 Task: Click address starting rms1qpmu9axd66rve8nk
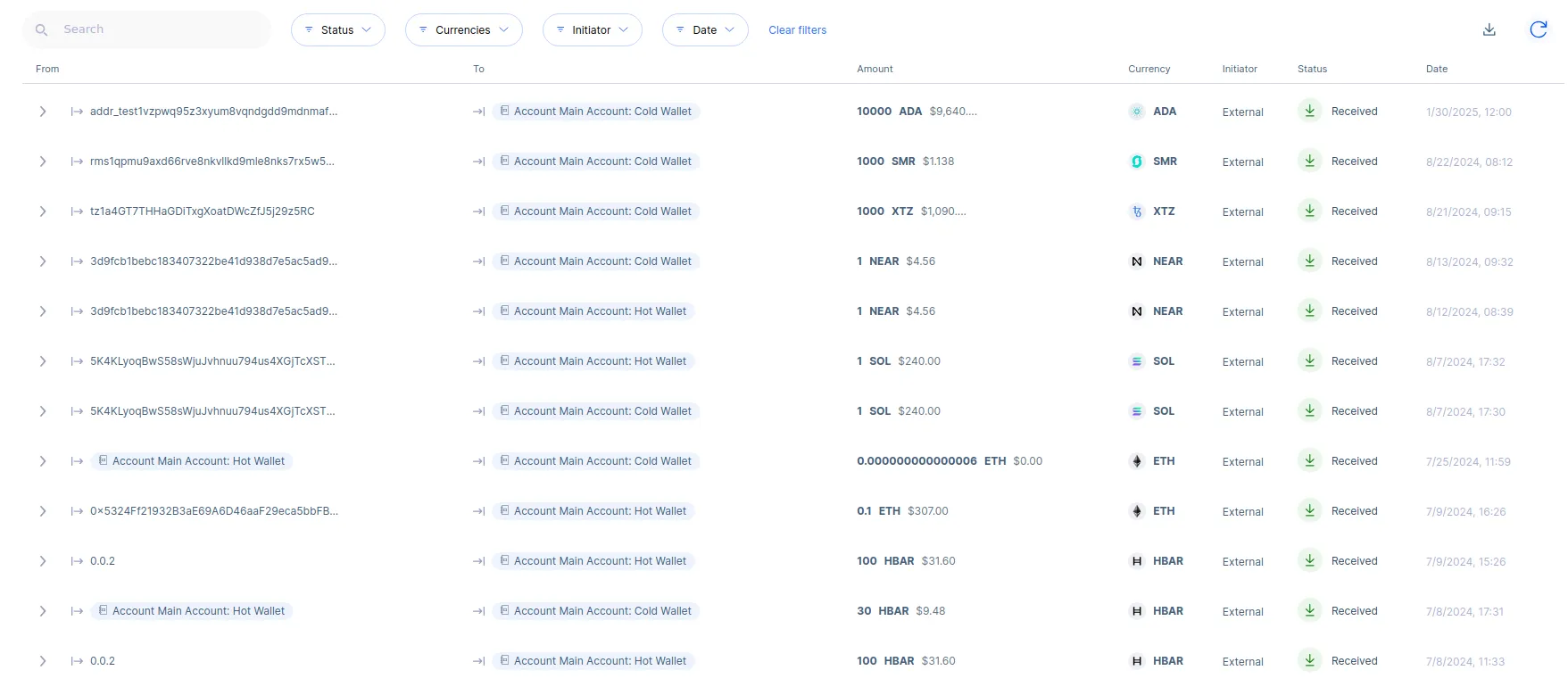tap(212, 161)
